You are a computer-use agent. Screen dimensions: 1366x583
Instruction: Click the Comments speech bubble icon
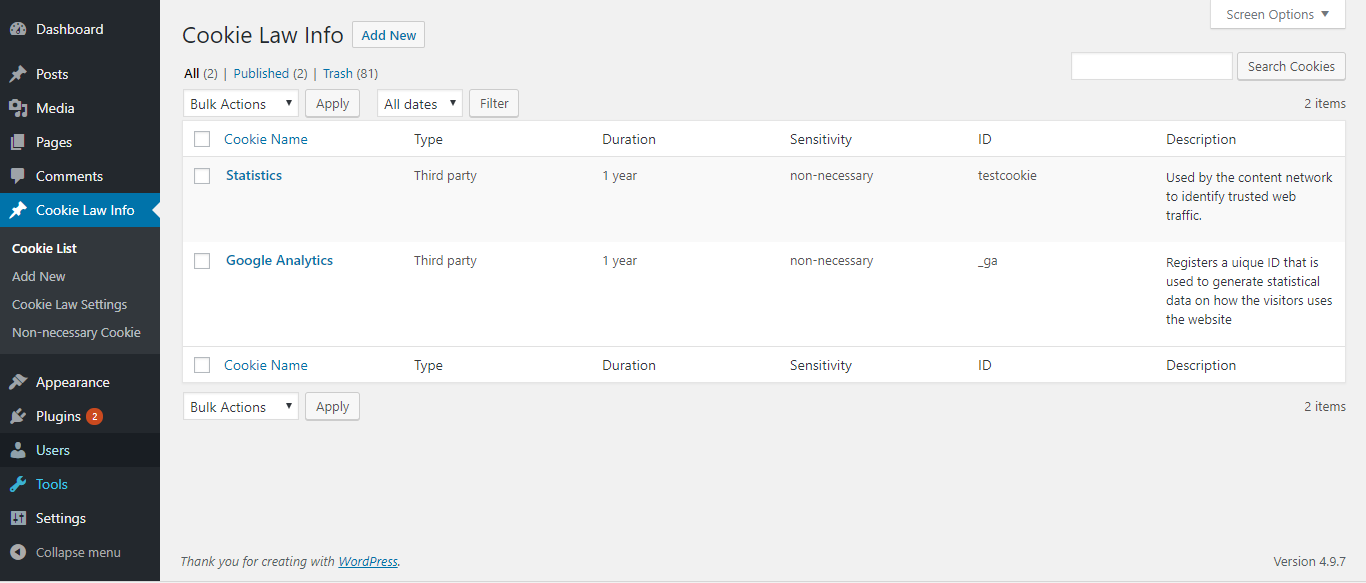coord(18,176)
